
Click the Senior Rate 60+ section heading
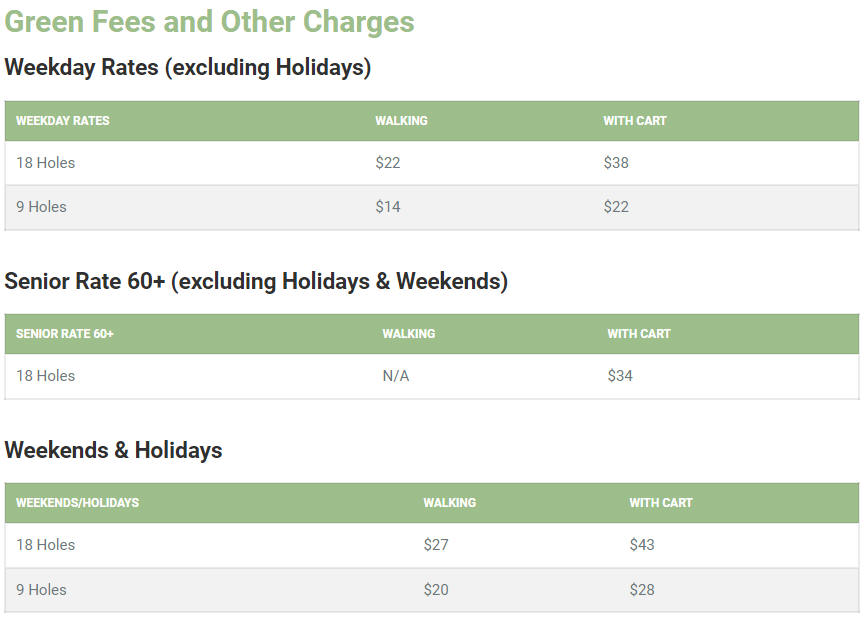(256, 281)
